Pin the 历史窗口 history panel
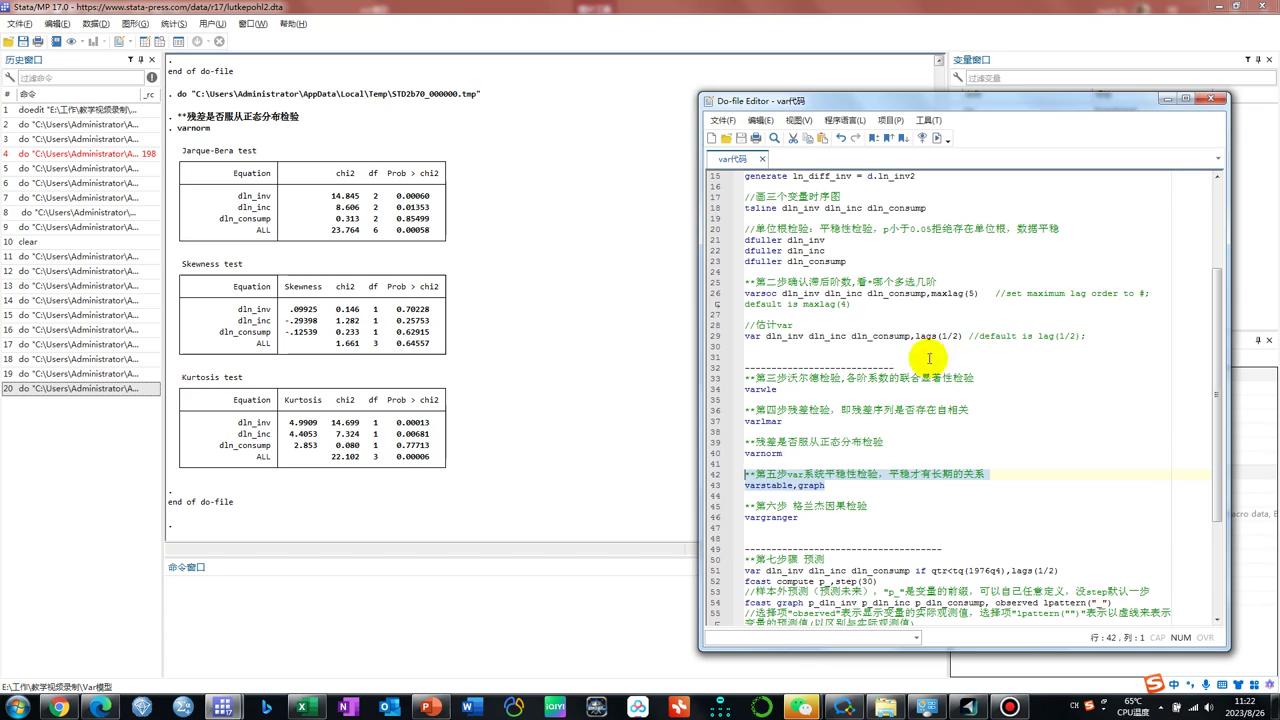The image size is (1280, 720). 140,59
